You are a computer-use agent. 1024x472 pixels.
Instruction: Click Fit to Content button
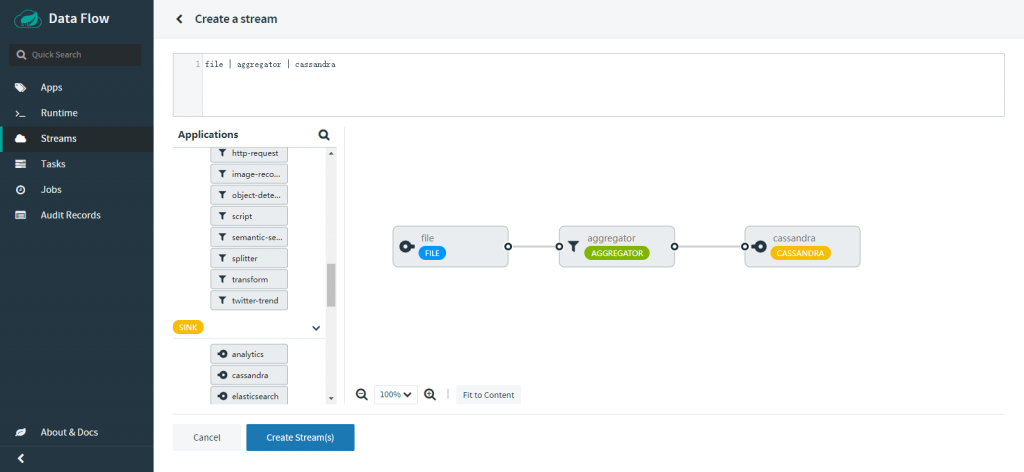[x=488, y=395]
